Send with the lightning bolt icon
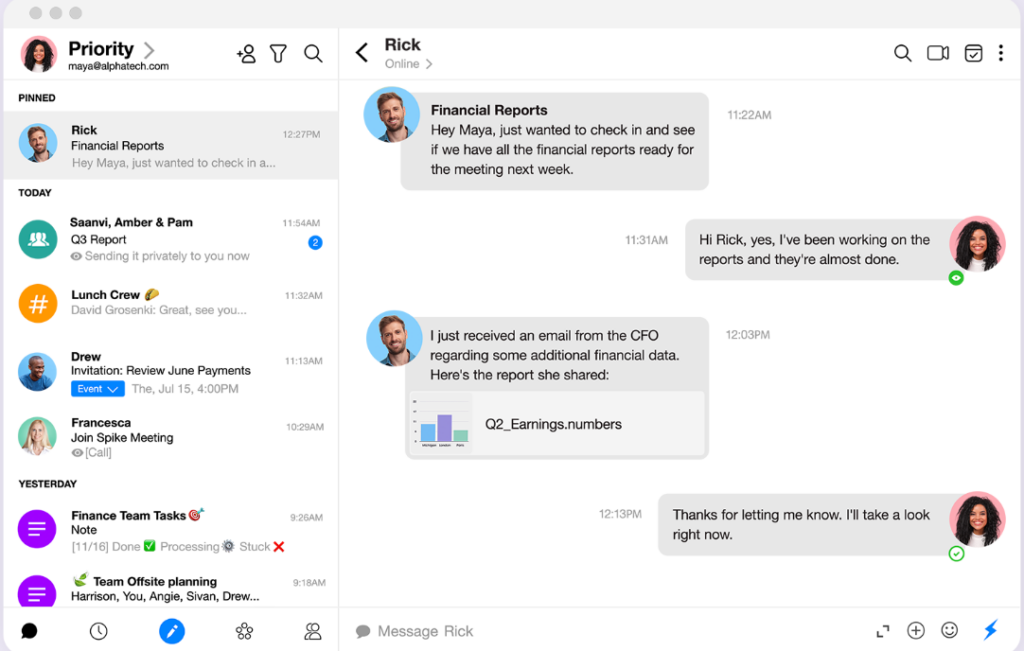Image resolution: width=1024 pixels, height=651 pixels. (991, 631)
